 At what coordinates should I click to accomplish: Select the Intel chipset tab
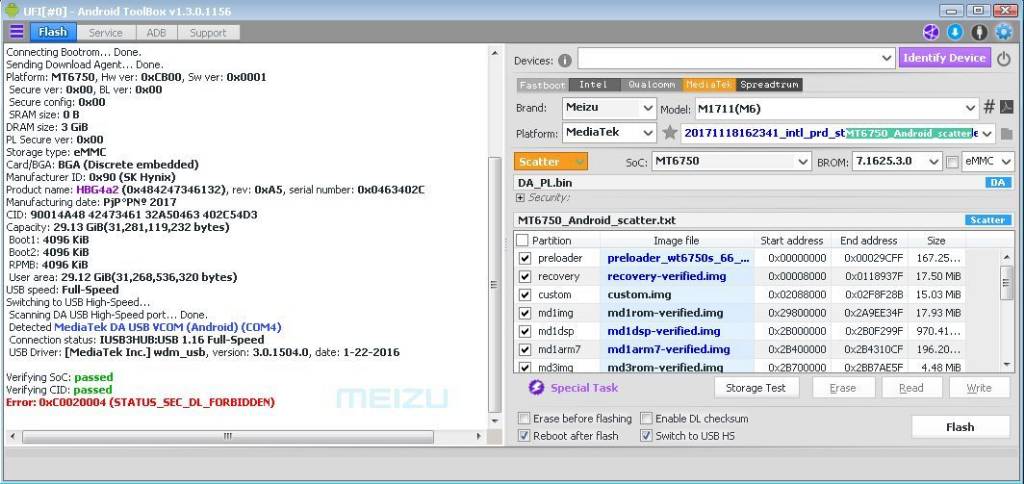[x=594, y=85]
